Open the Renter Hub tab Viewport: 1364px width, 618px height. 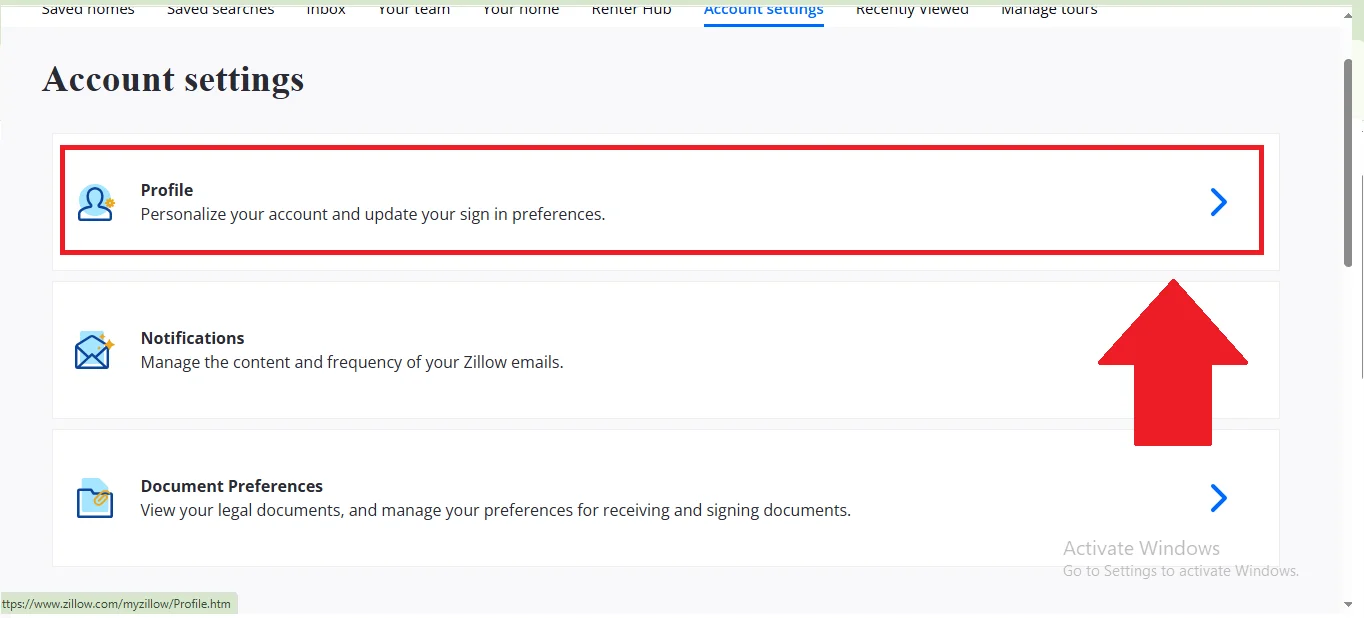tap(632, 9)
